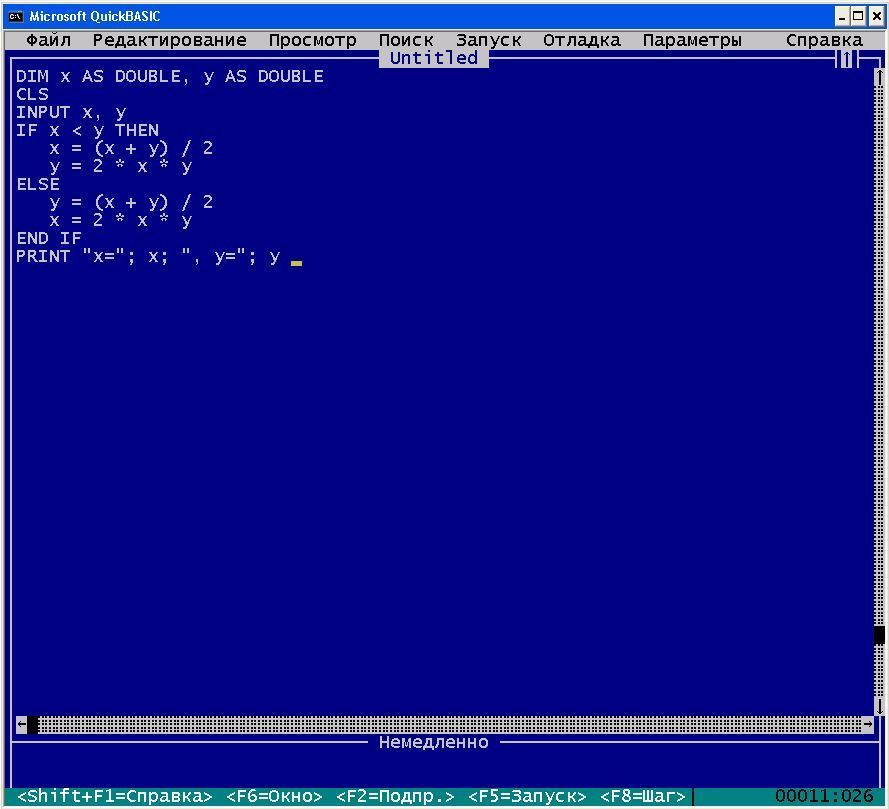889x809 pixels.
Task: Click the IF x < y THEN line
Action: point(87,130)
